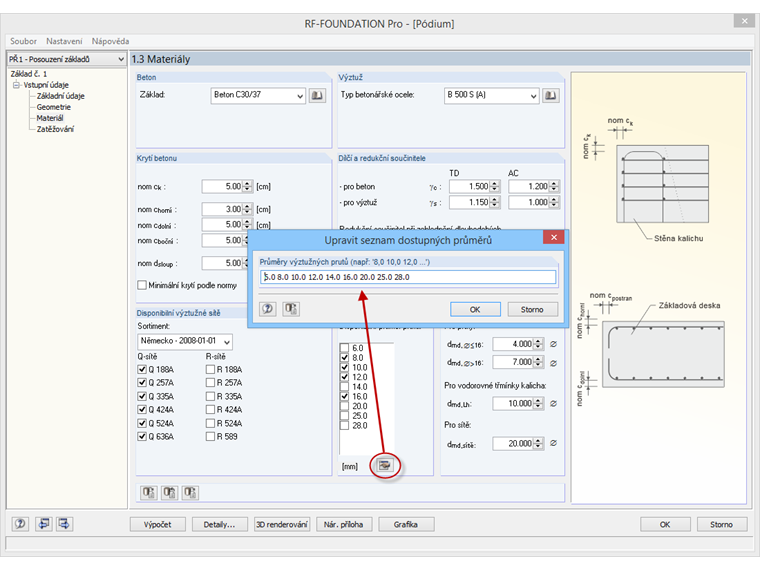Click the third icon in the row below Q-sítě list
Screen dimensions: 760x570
pos(190,492)
